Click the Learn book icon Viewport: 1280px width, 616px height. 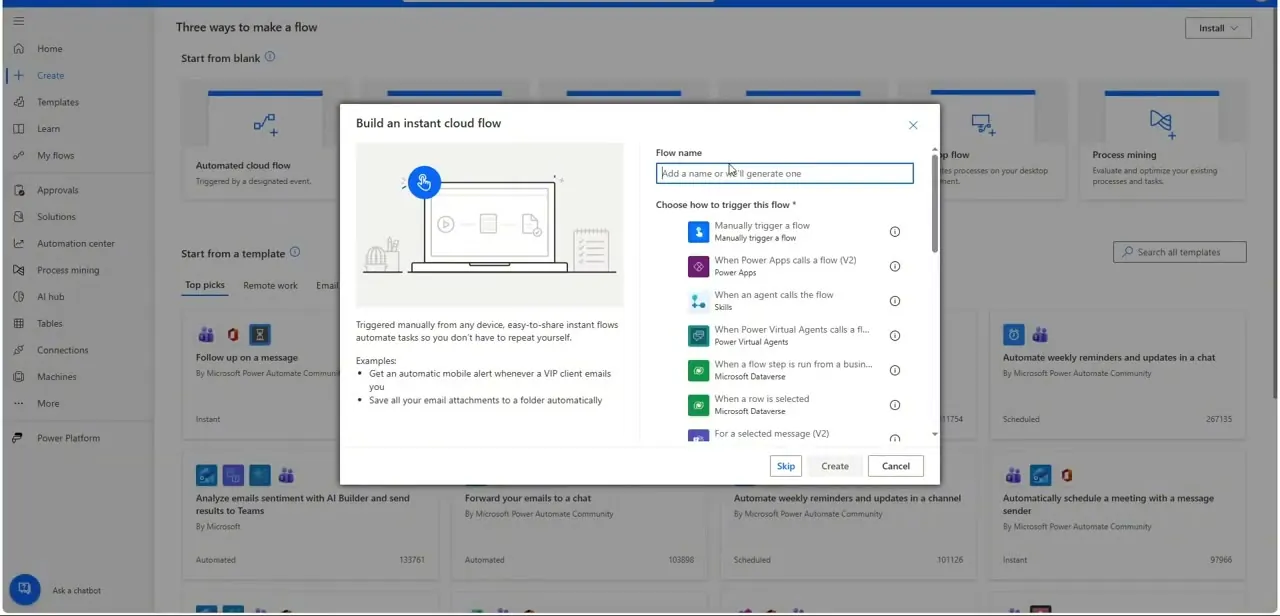[x=18, y=129]
